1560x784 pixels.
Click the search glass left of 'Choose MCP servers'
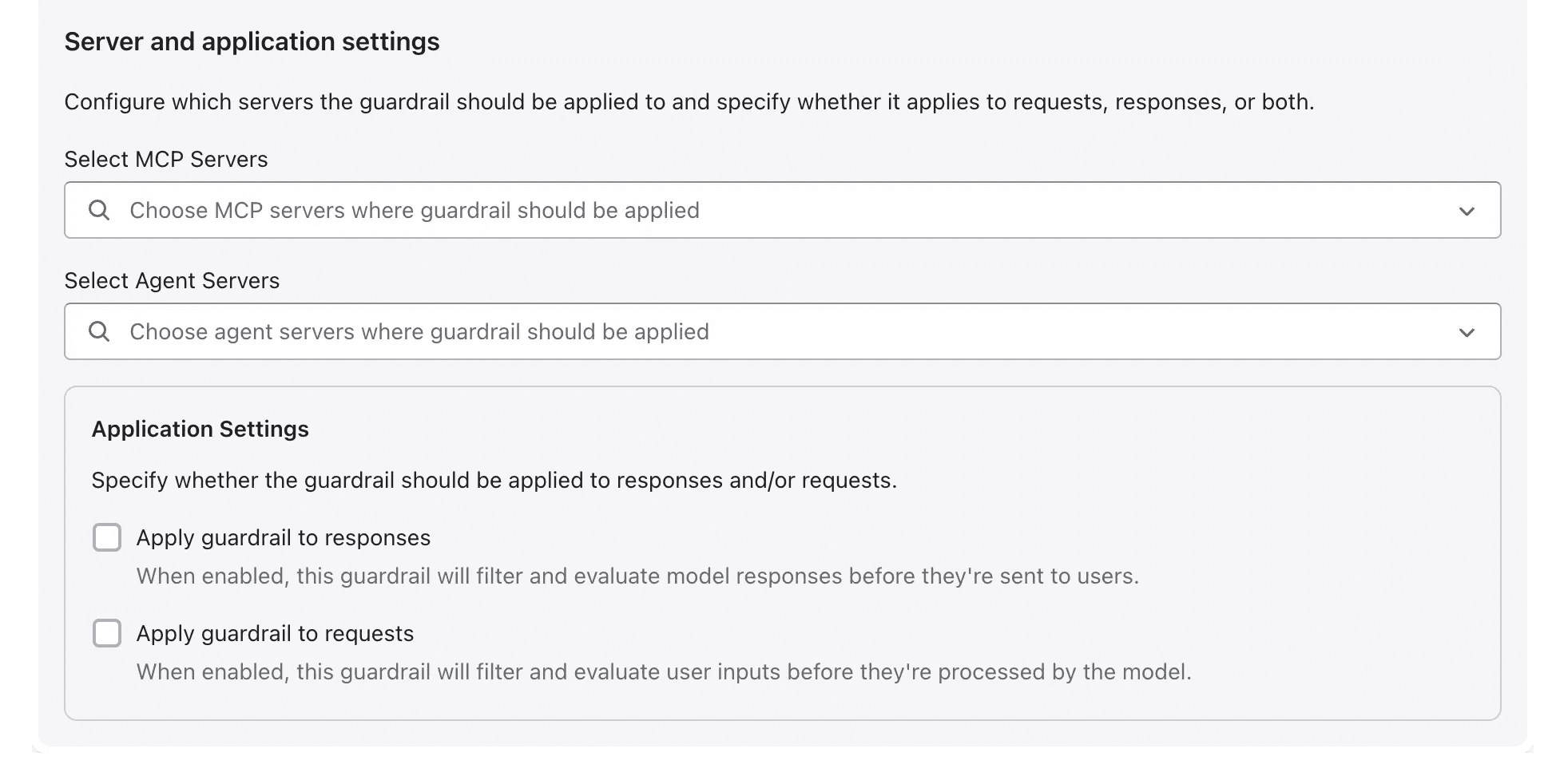[99, 210]
